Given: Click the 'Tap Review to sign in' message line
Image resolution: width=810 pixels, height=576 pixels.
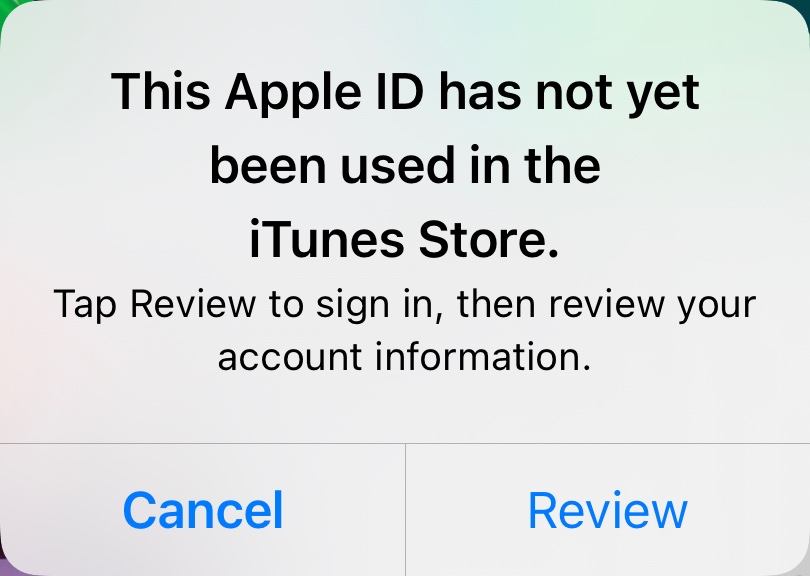Looking at the screenshot, I should coord(405,305).
